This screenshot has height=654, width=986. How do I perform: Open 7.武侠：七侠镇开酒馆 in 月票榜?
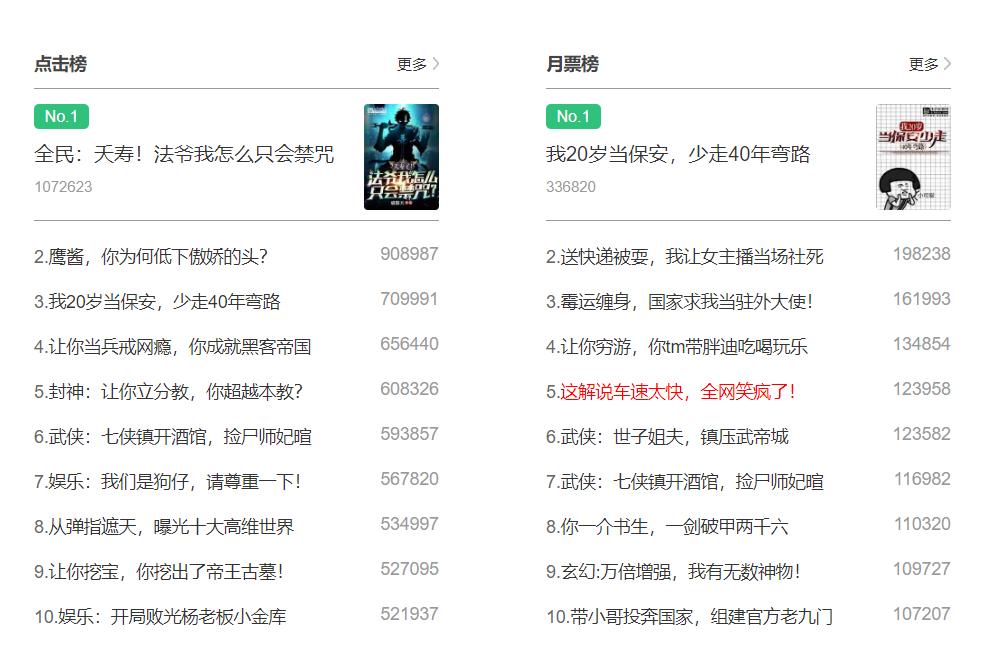(x=685, y=482)
